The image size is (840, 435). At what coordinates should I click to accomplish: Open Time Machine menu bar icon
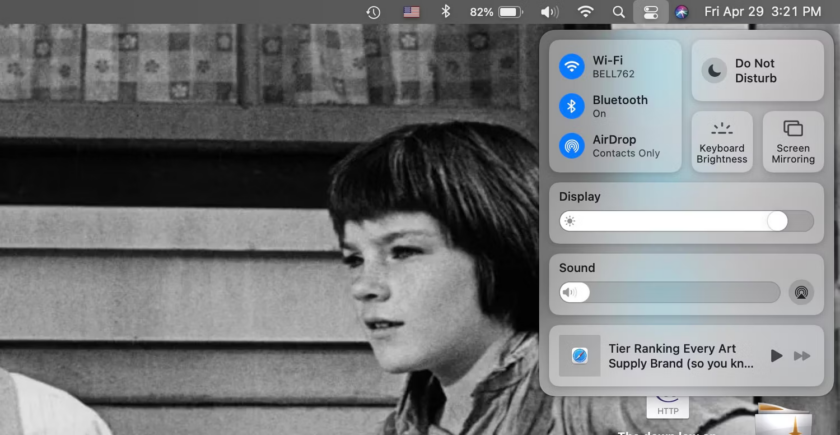(x=373, y=12)
